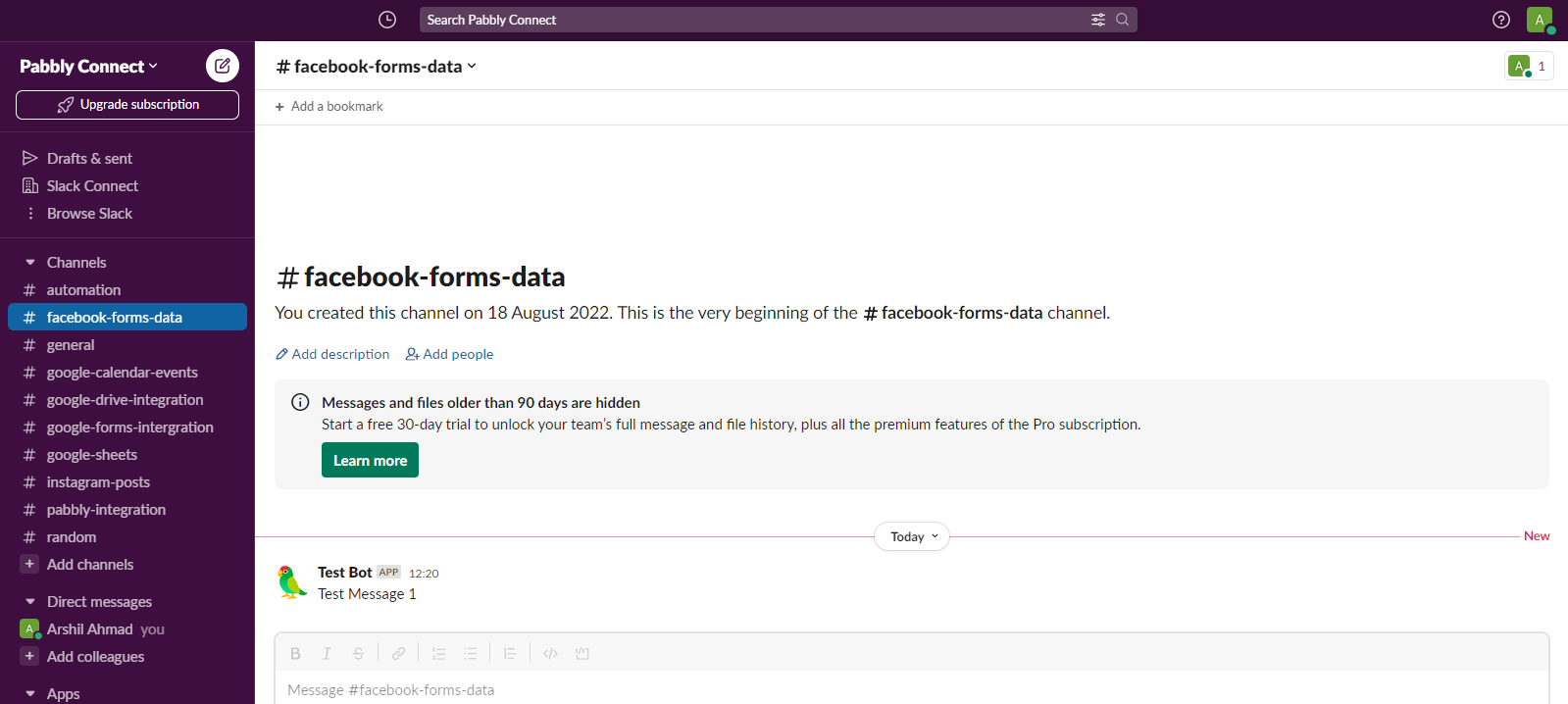Click the Upgrade subscription button
Screen dimensions: 1568x704
tap(127, 105)
